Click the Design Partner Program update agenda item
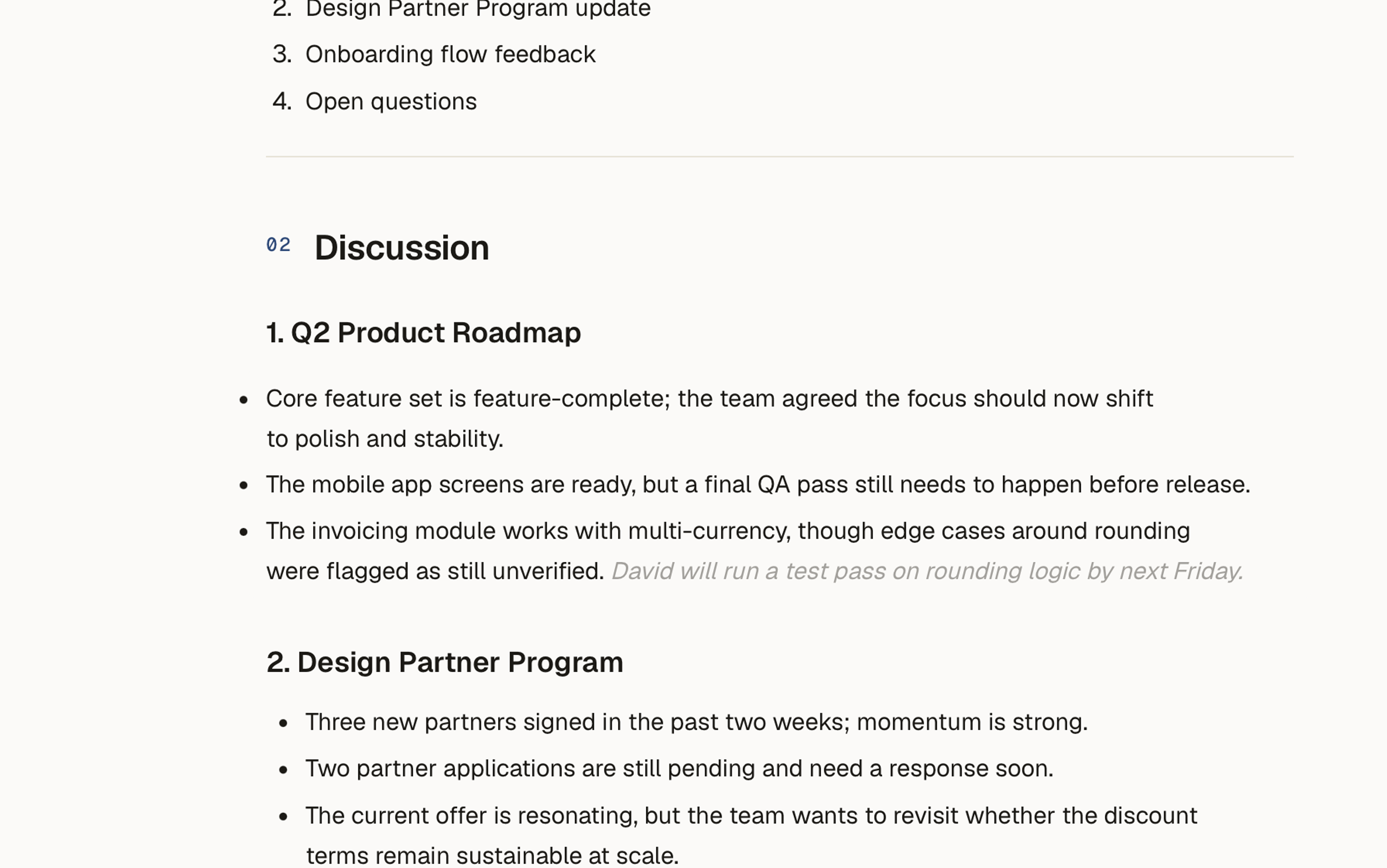This screenshot has width=1387, height=868. pos(478,9)
